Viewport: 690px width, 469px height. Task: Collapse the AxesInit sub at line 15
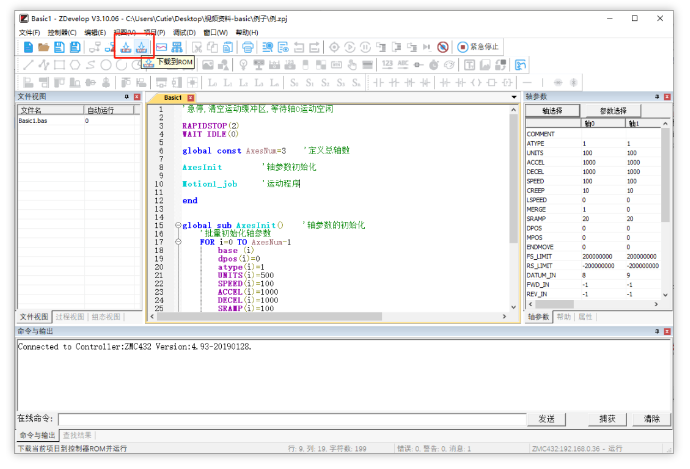click(178, 225)
